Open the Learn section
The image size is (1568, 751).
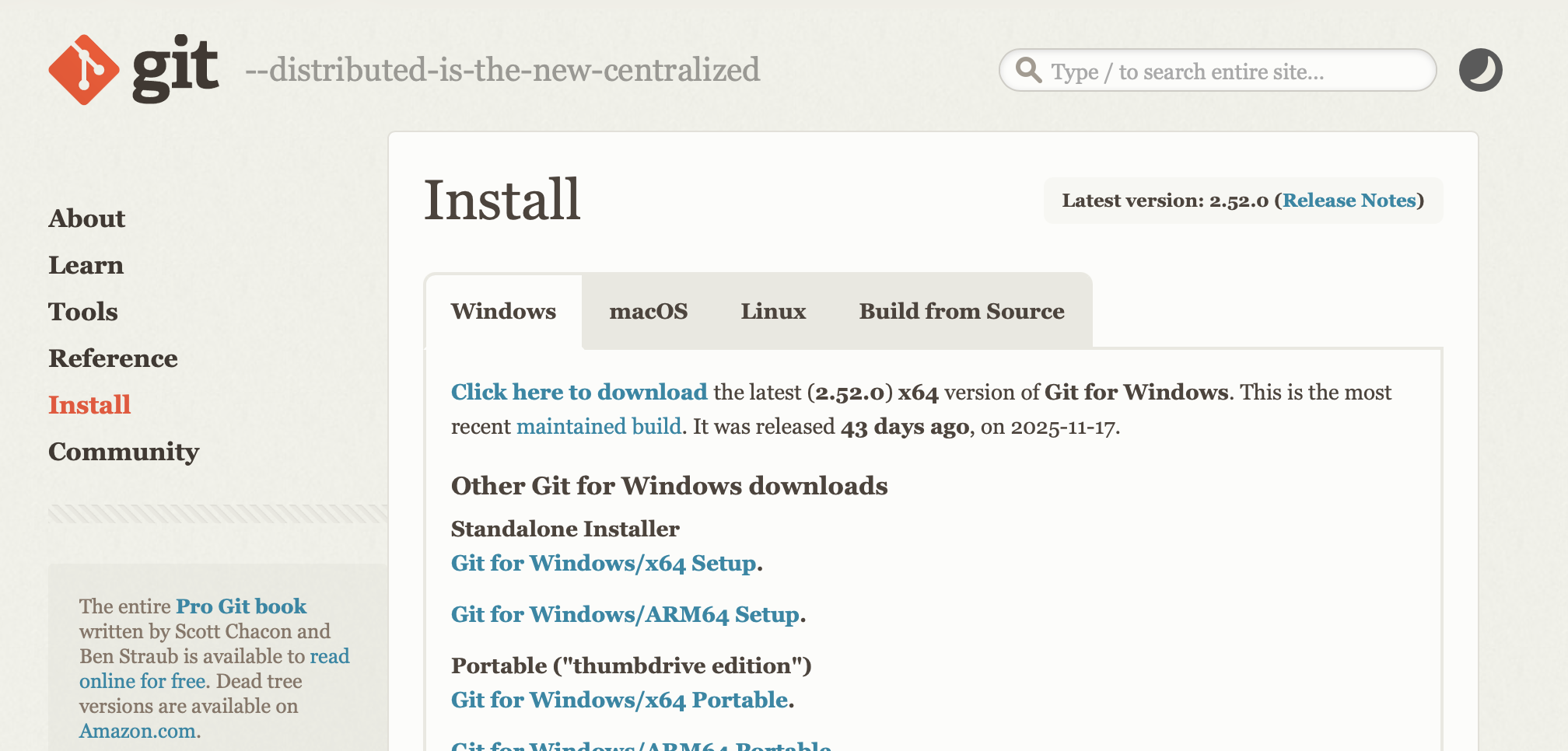click(86, 265)
